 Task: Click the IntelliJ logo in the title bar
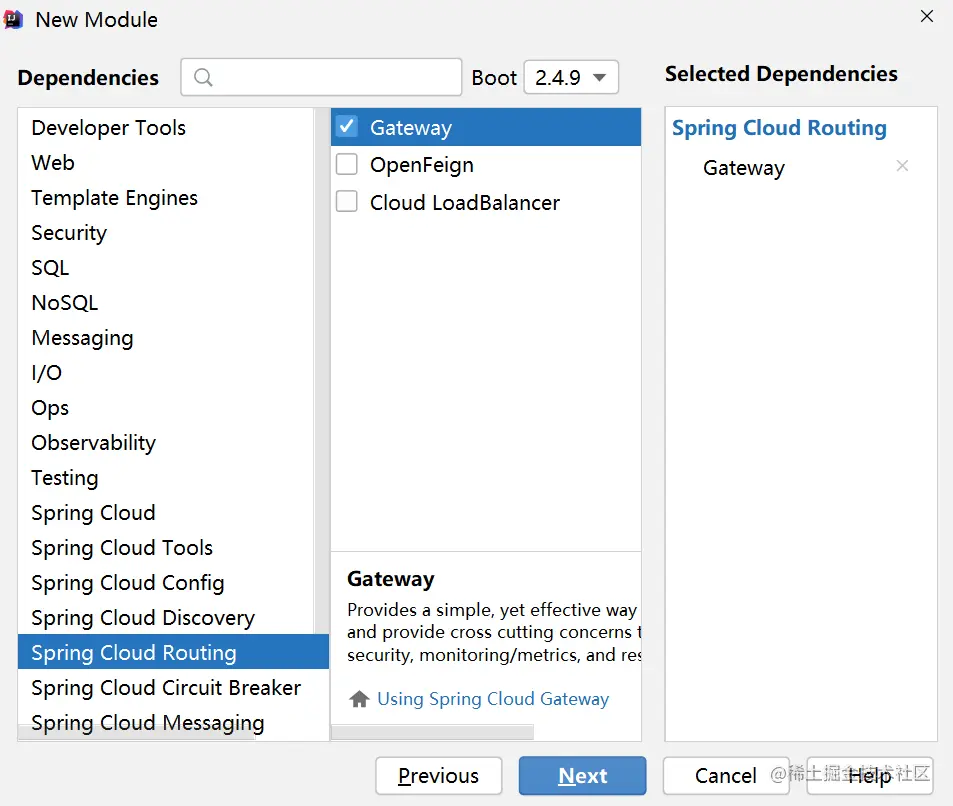(14, 19)
